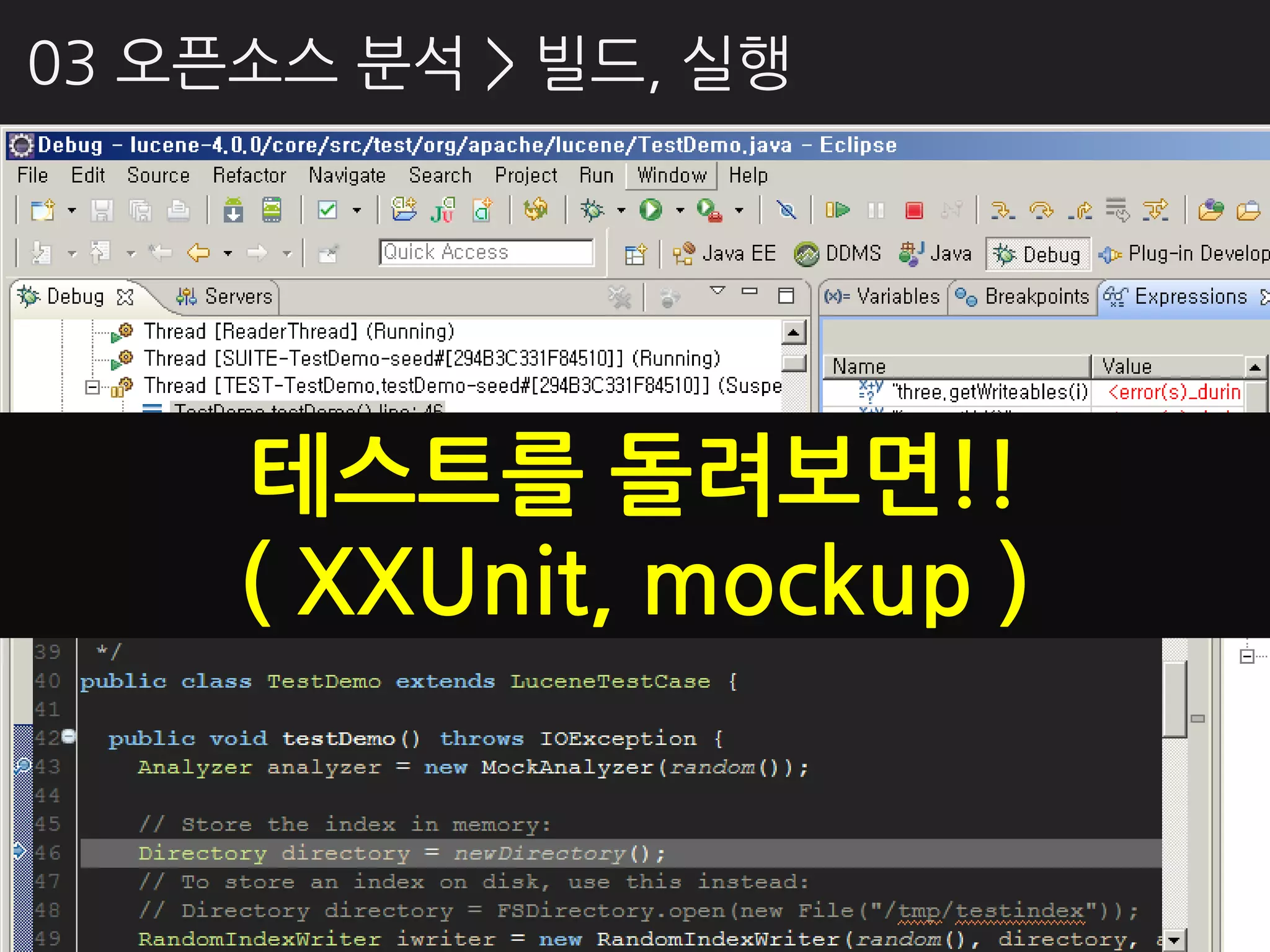Click the Step Return icon
This screenshot has height=952, width=1270.
1080,211
